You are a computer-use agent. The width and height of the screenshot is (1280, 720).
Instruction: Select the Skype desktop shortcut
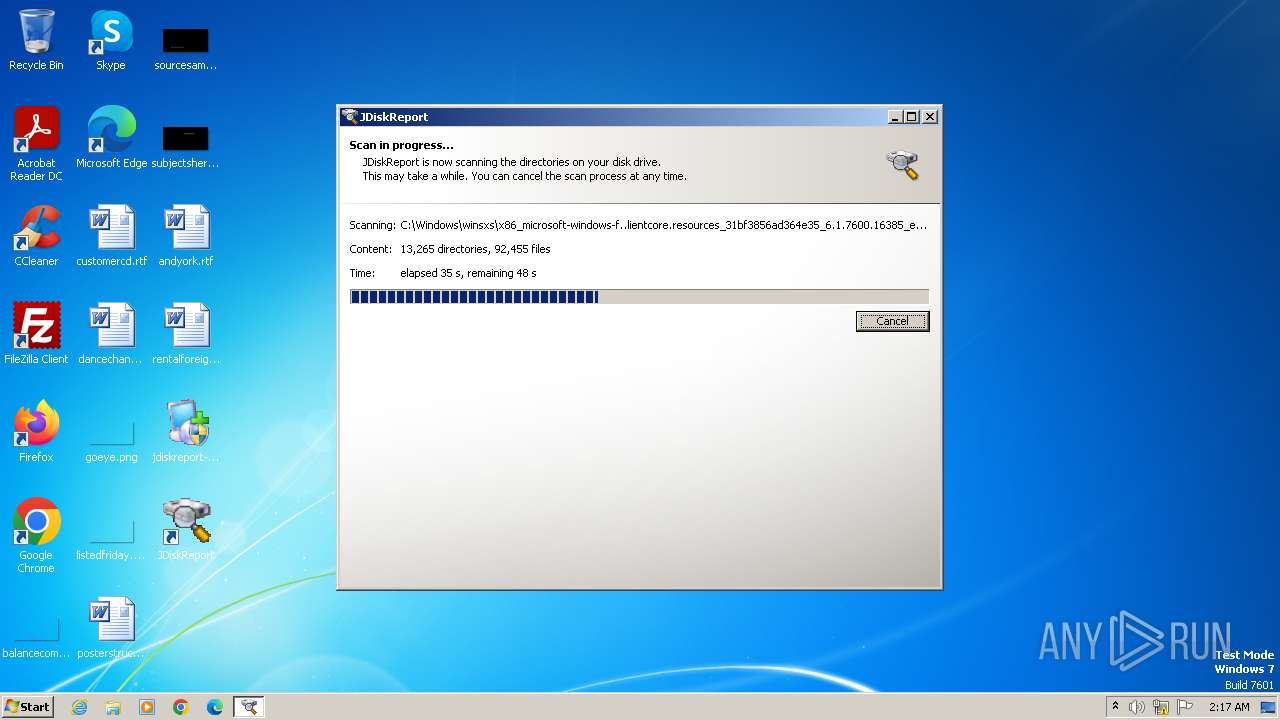[111, 40]
